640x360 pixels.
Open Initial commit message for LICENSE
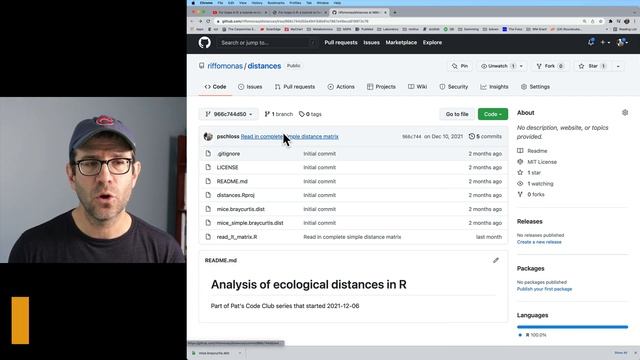(320, 167)
